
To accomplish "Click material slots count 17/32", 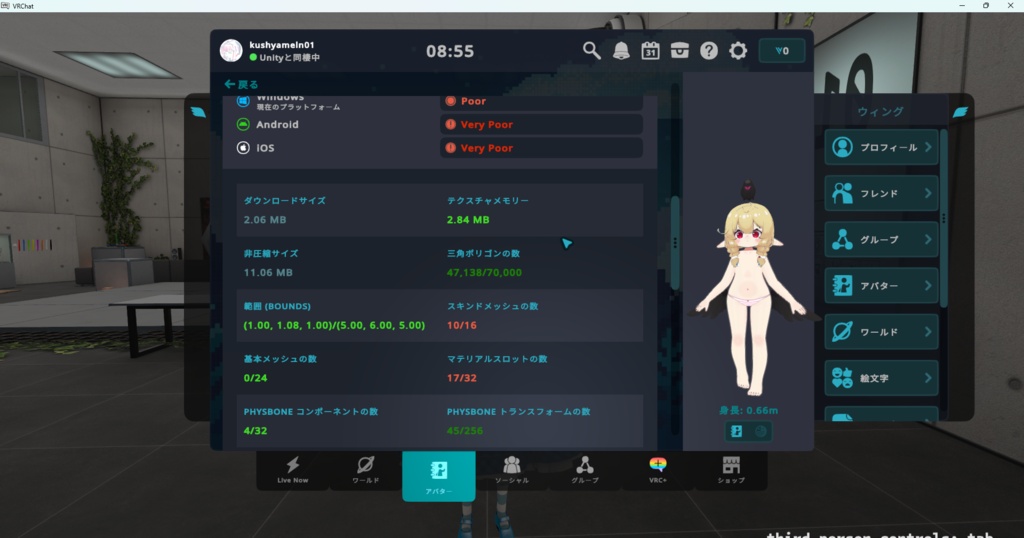I will [x=461, y=378].
